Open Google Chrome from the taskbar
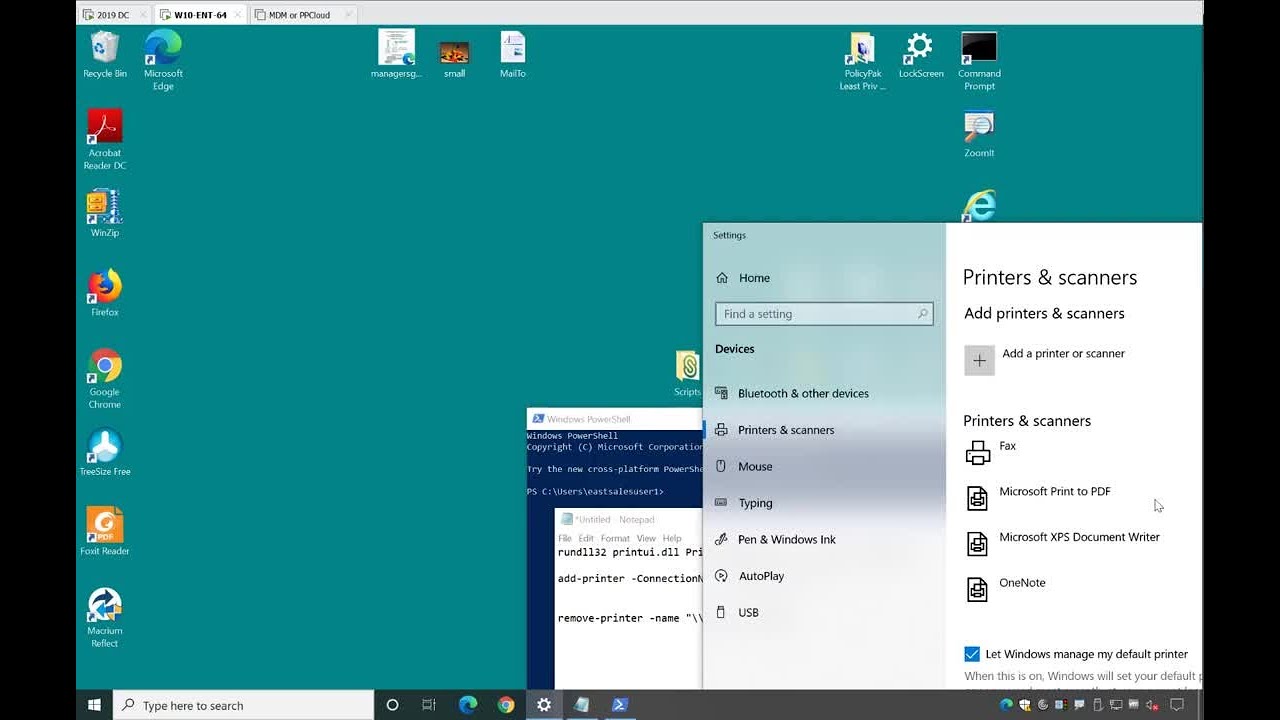Viewport: 1280px width, 720px height. point(506,705)
